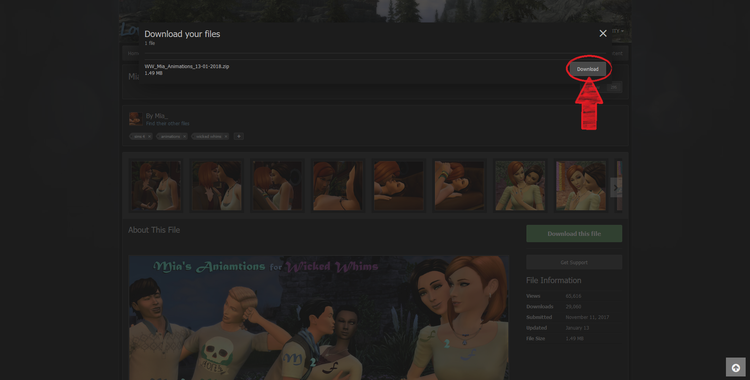
Task: Click the Download button in the dialog
Action: (x=587, y=69)
